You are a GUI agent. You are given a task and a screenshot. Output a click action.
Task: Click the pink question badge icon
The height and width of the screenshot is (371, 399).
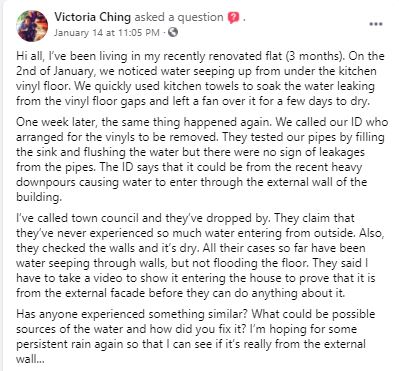coord(234,18)
